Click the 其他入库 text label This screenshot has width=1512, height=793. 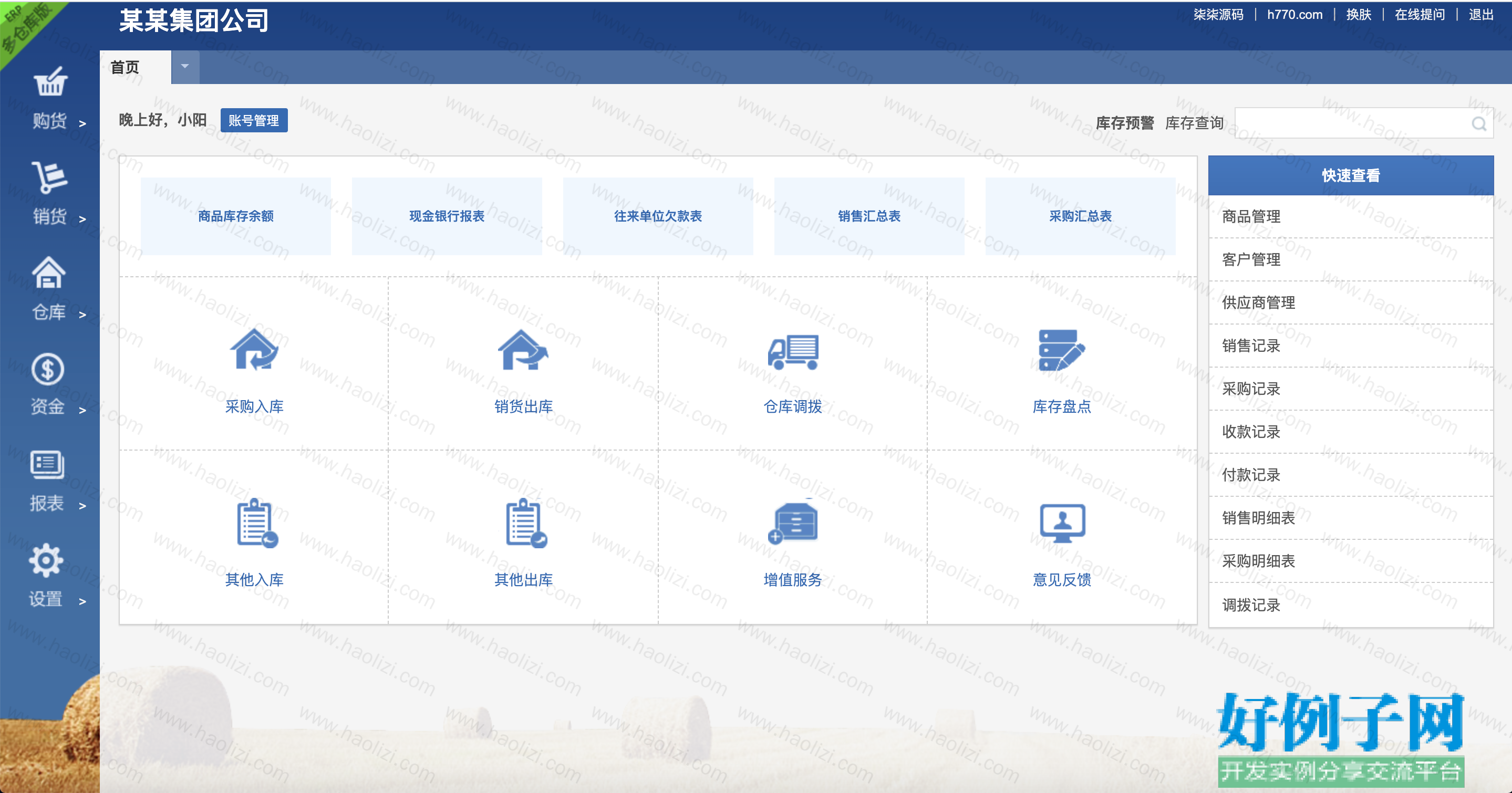point(254,579)
